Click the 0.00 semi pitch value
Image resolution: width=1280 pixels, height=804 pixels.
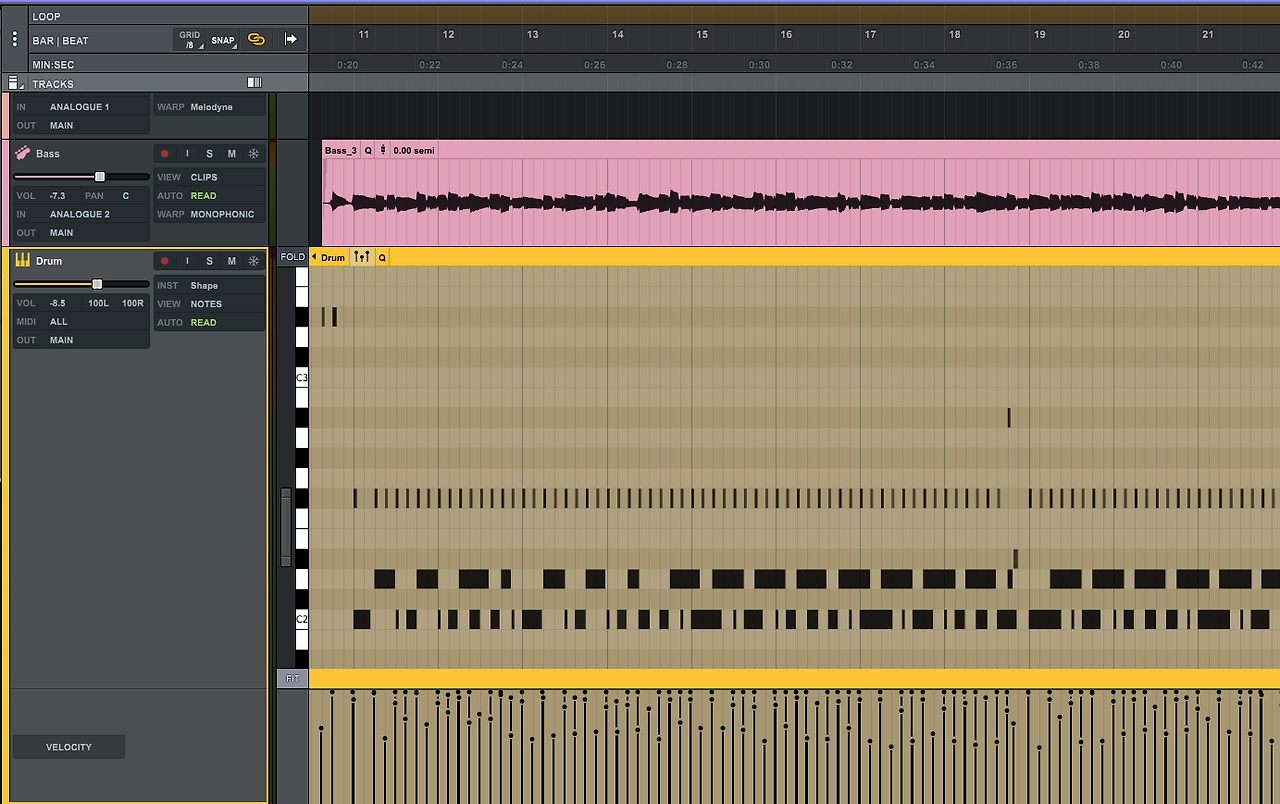click(414, 150)
